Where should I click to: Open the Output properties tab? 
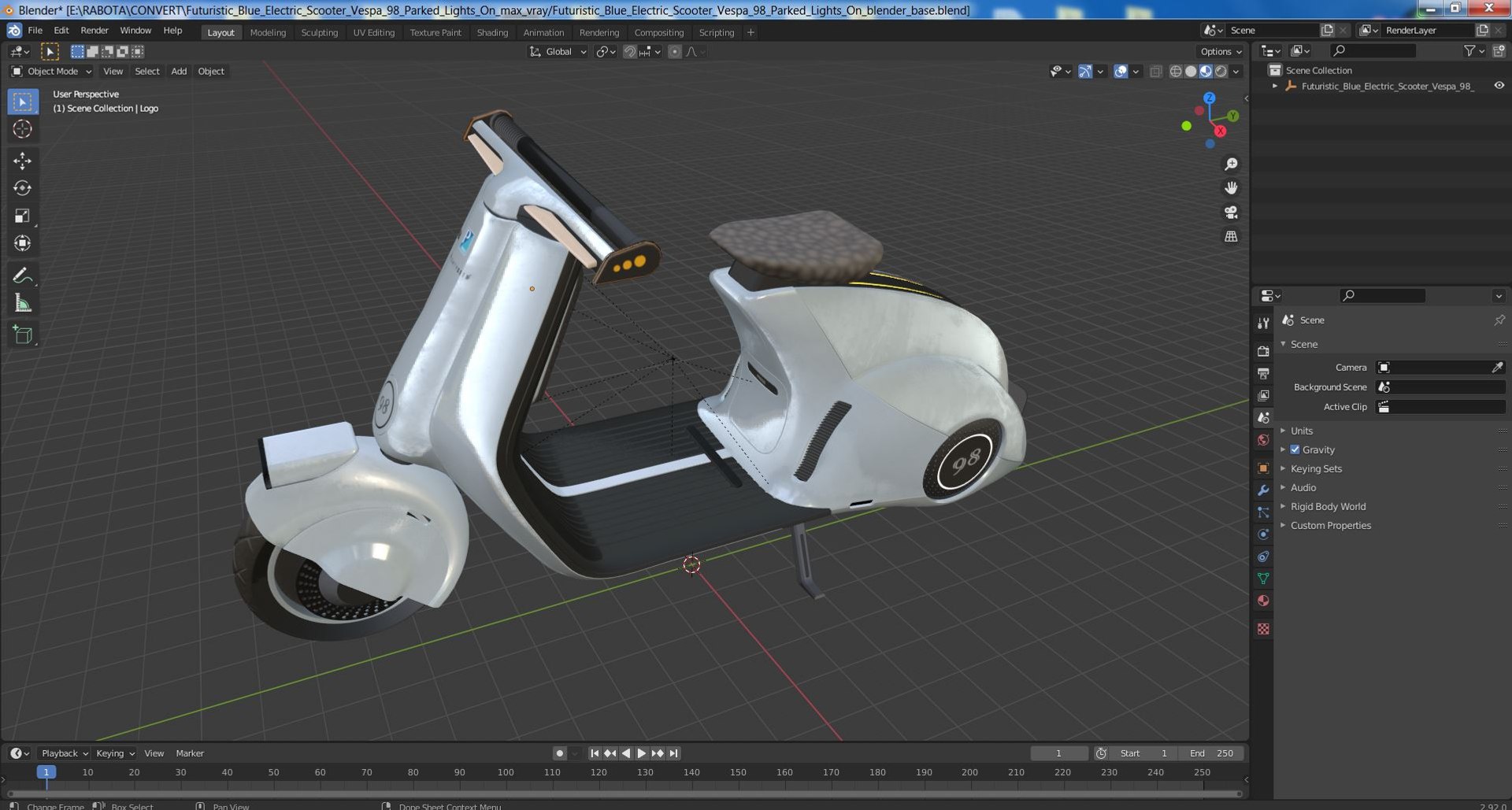(x=1263, y=373)
